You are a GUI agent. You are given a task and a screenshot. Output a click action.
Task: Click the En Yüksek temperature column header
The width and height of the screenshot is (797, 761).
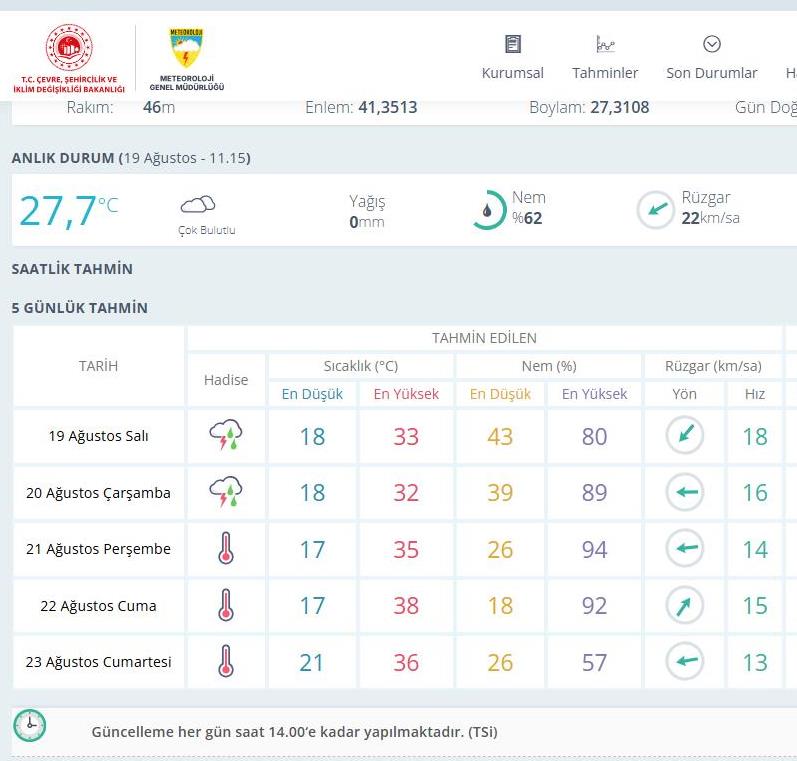tap(406, 394)
